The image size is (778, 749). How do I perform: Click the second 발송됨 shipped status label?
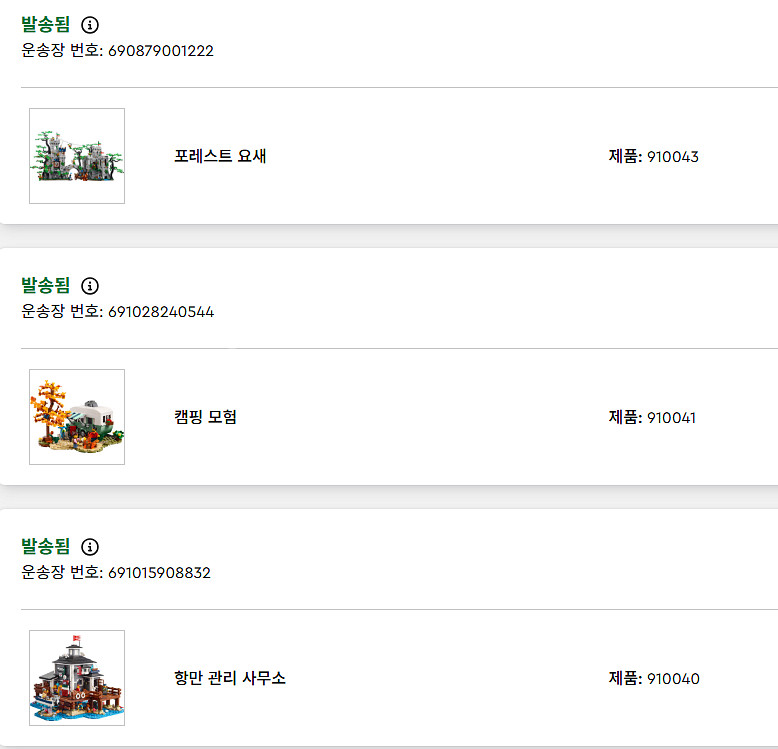point(46,286)
